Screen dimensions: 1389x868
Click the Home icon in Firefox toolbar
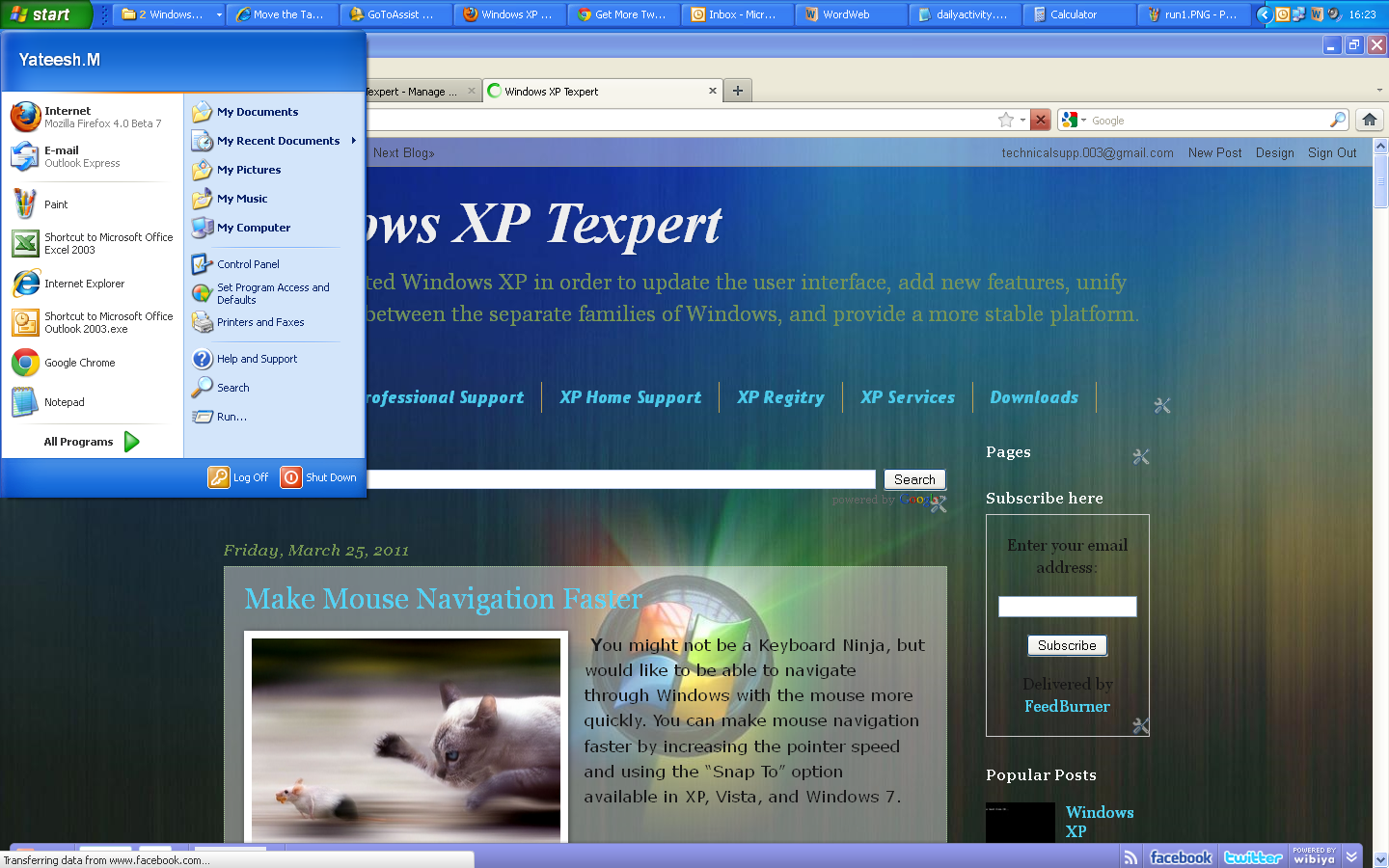point(1369,120)
